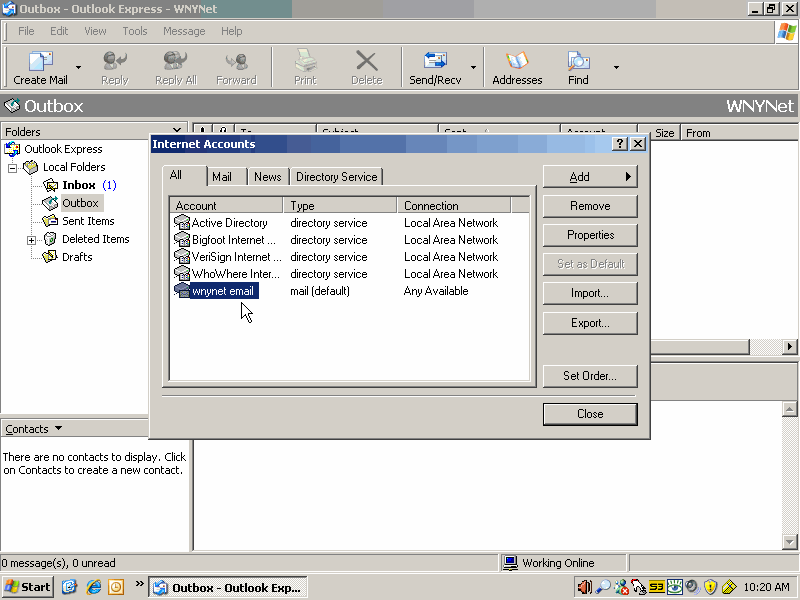
Task: Click the Create Mail toolbar icon
Action: point(40,61)
